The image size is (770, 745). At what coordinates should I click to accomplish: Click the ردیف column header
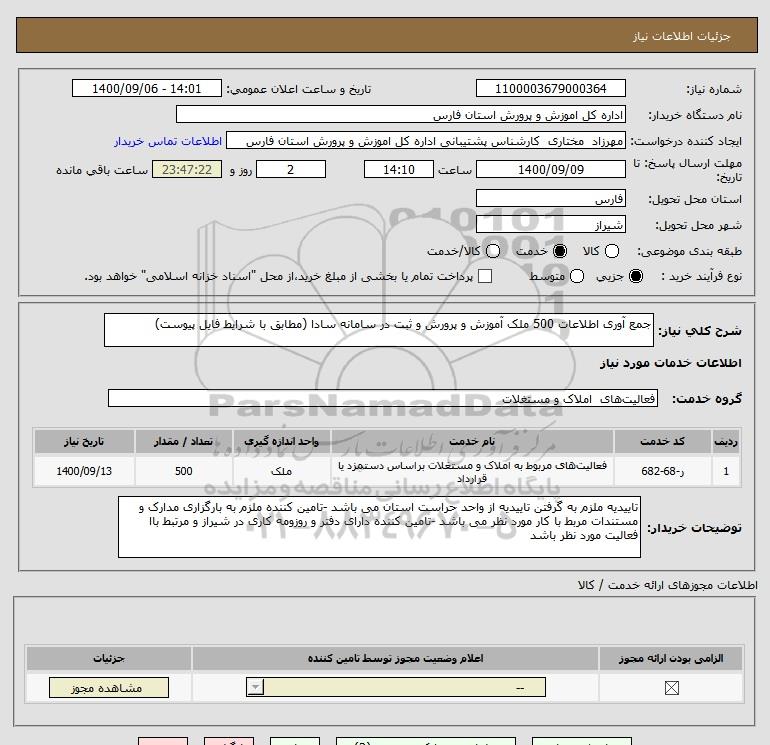(x=726, y=441)
